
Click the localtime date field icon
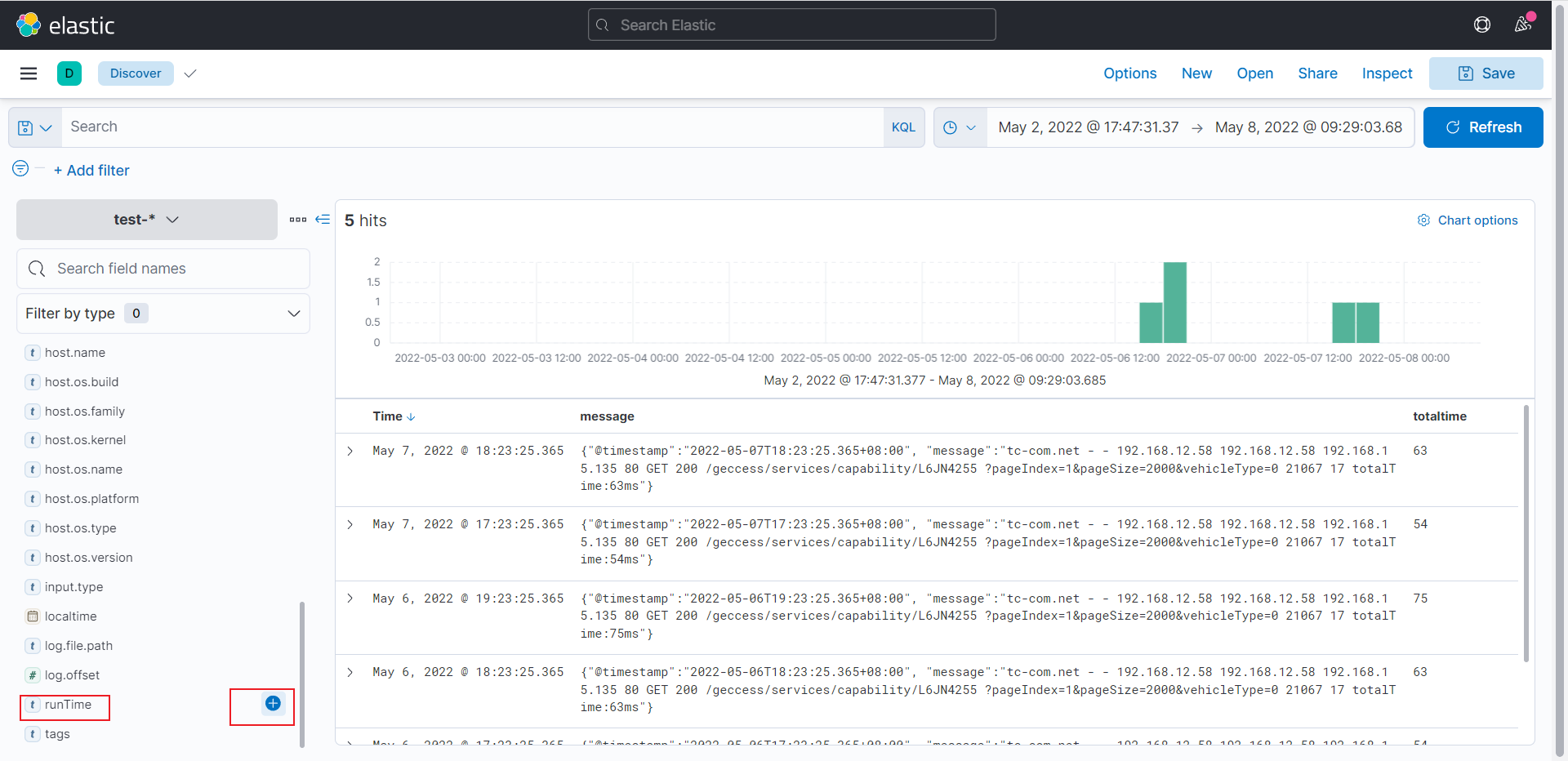33,616
